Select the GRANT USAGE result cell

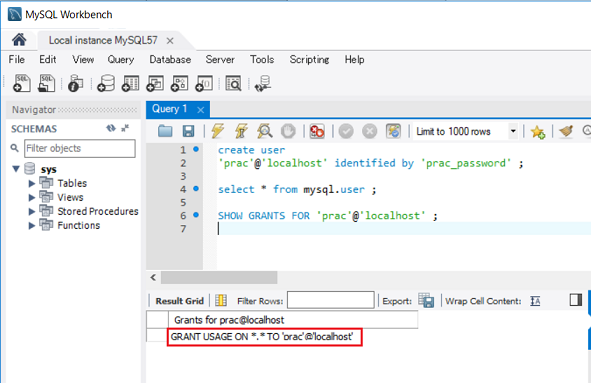click(264, 337)
